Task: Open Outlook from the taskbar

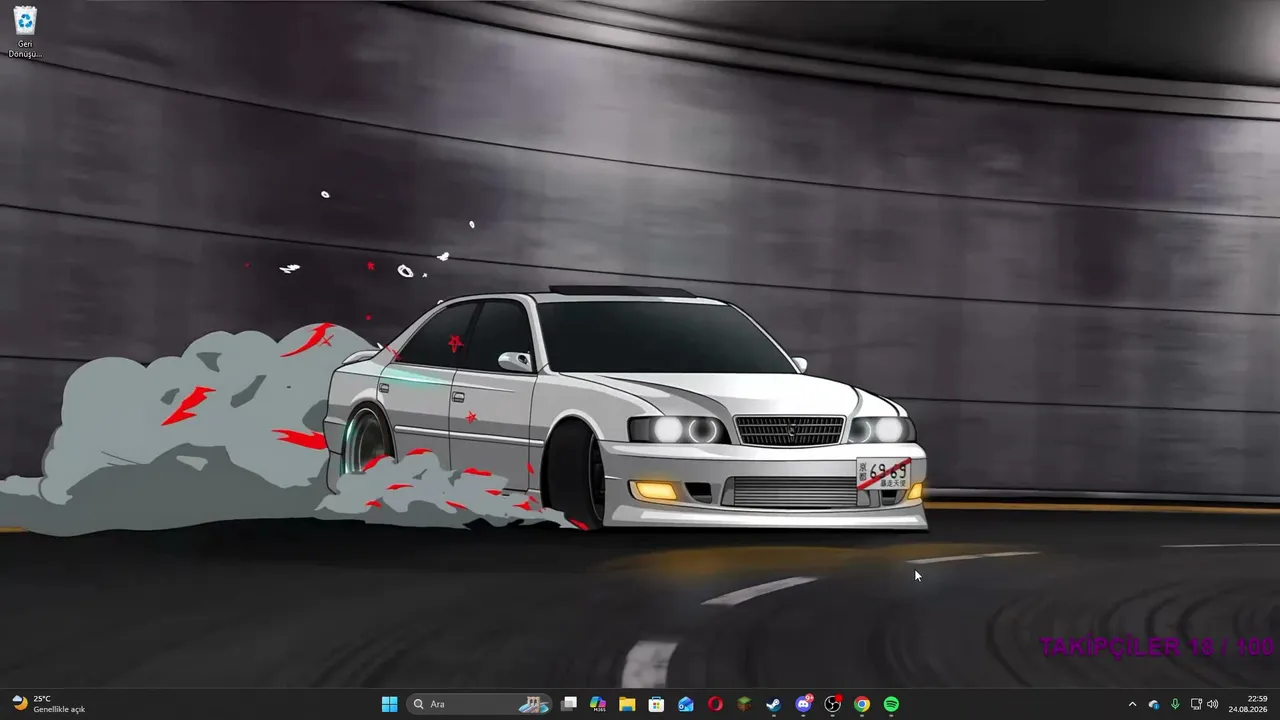Action: (x=686, y=704)
